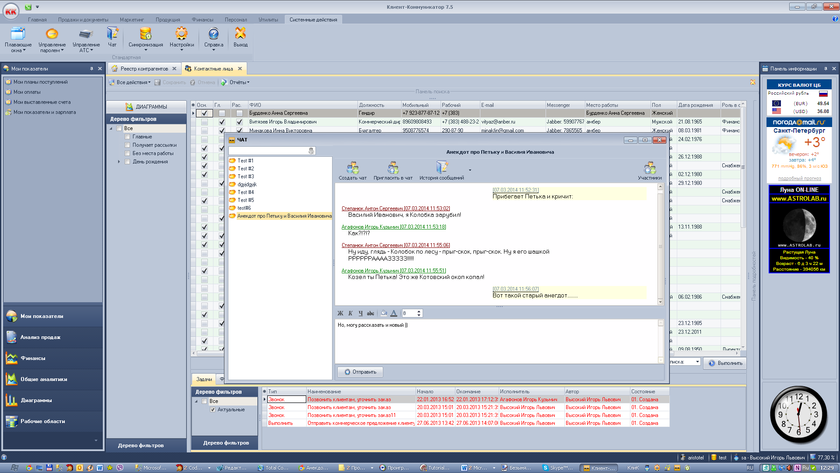Toggle Осн. checkbox for Бурденко Анна Сергеевна
Screen dimensions: 840x473
pos(204,113)
